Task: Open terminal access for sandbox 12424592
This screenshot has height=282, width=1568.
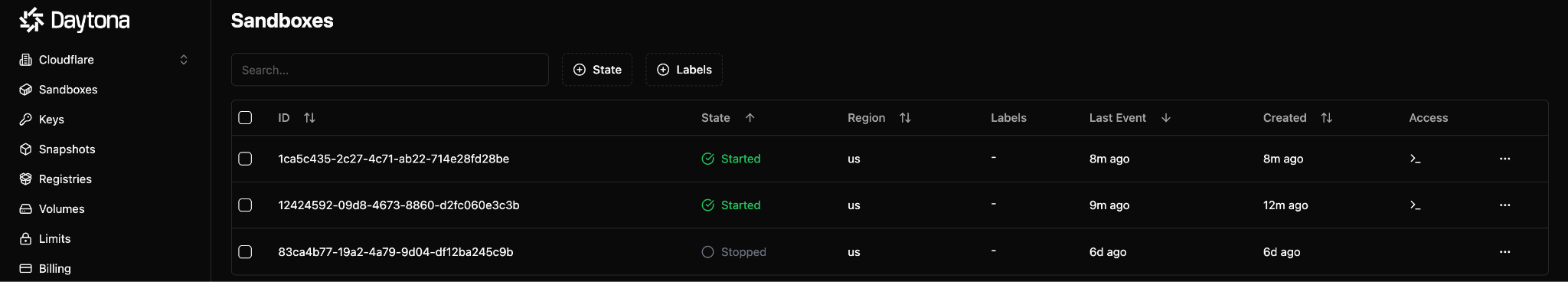Action: [x=1415, y=205]
